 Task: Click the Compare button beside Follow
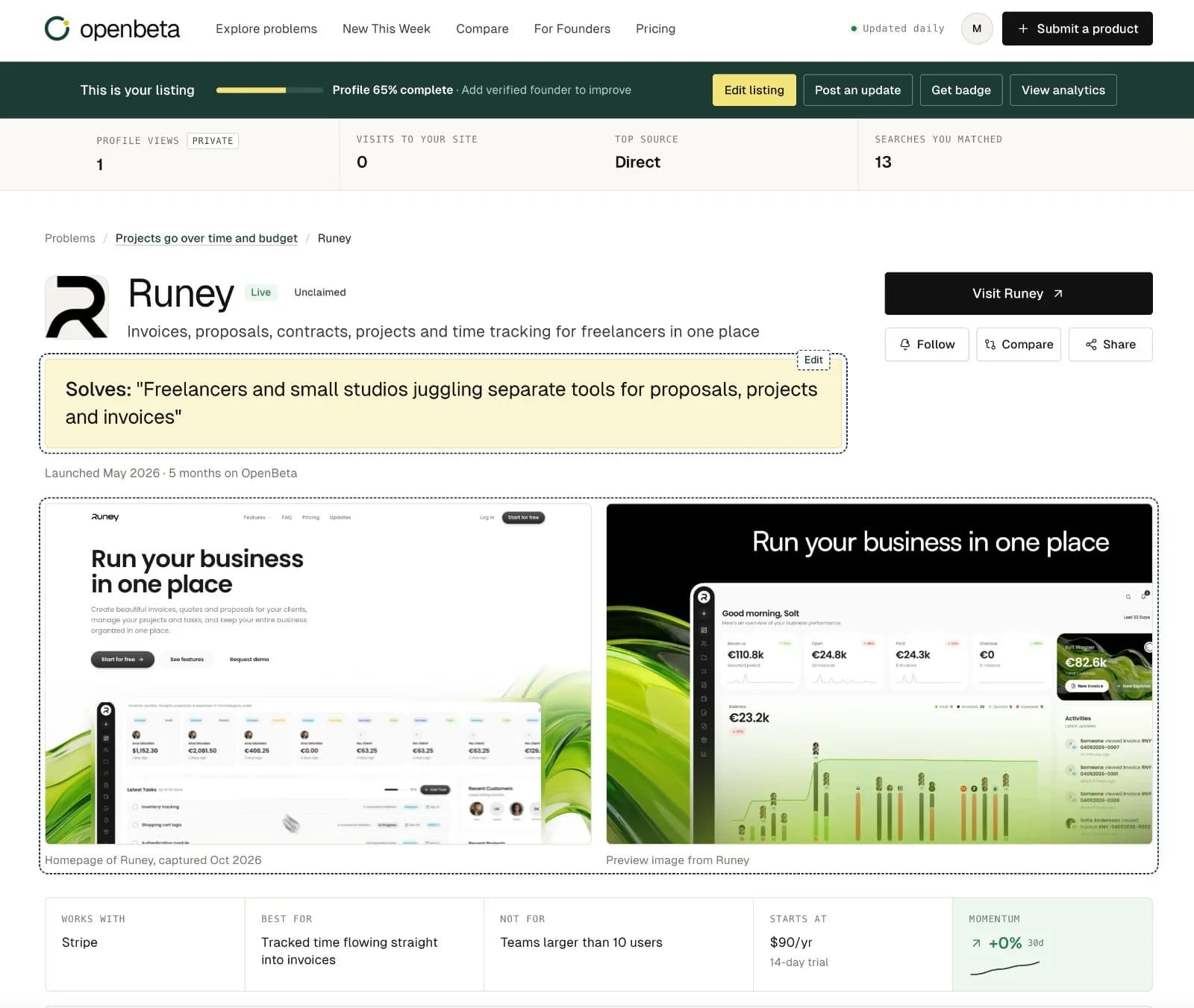click(1019, 345)
